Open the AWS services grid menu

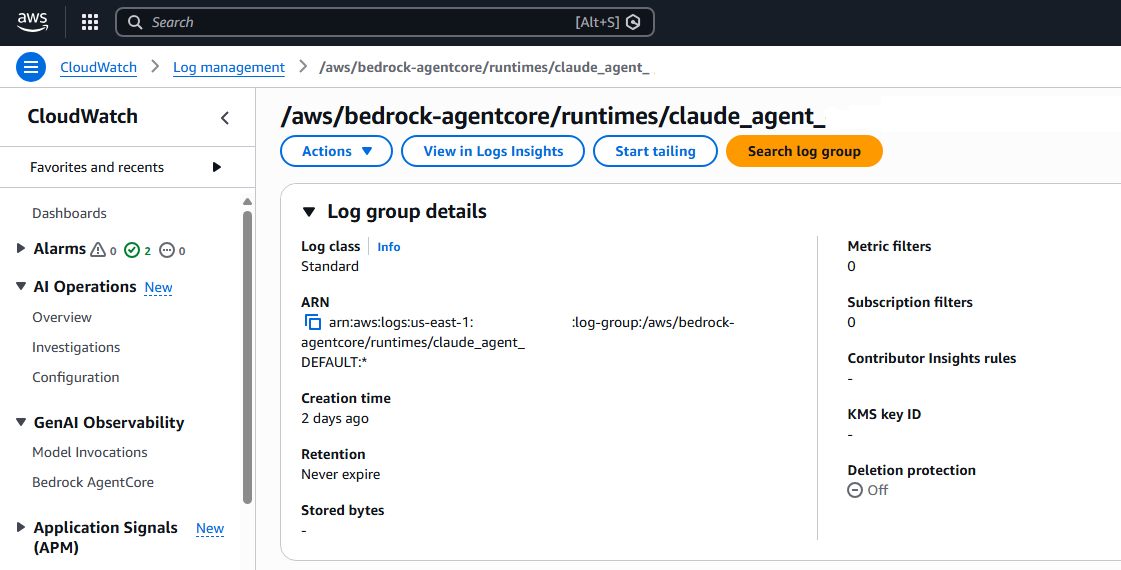pyautogui.click(x=89, y=22)
